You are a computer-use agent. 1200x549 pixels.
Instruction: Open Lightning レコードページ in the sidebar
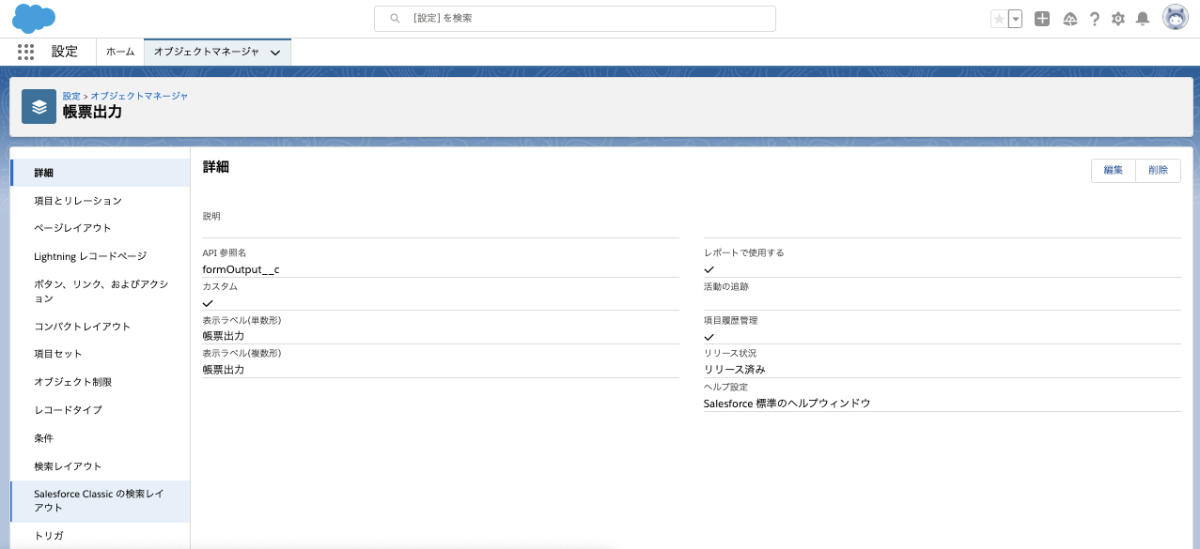[x=100, y=256]
